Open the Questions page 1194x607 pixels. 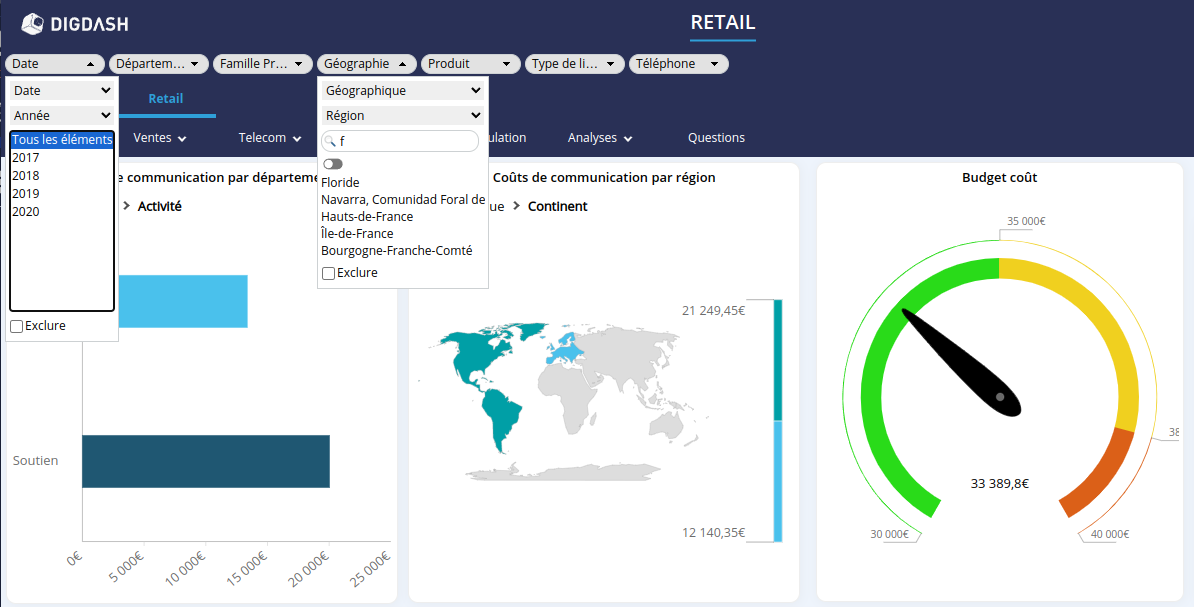coord(717,138)
